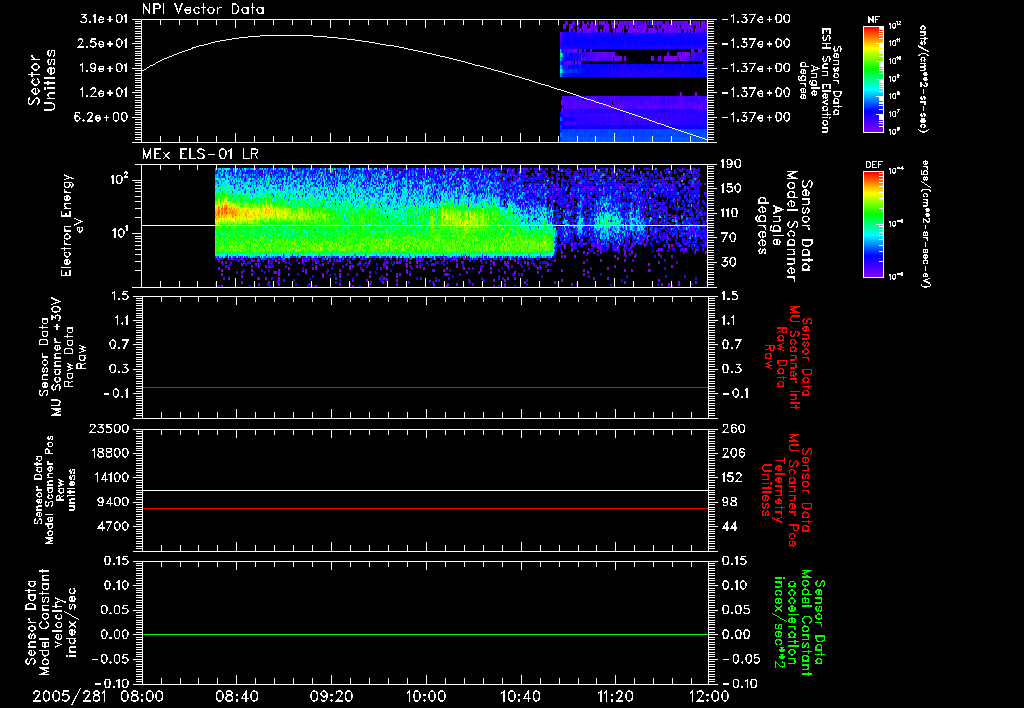The height and width of the screenshot is (708, 1024).
Task: Click the '10:00' time axis label
Action: coord(425,697)
